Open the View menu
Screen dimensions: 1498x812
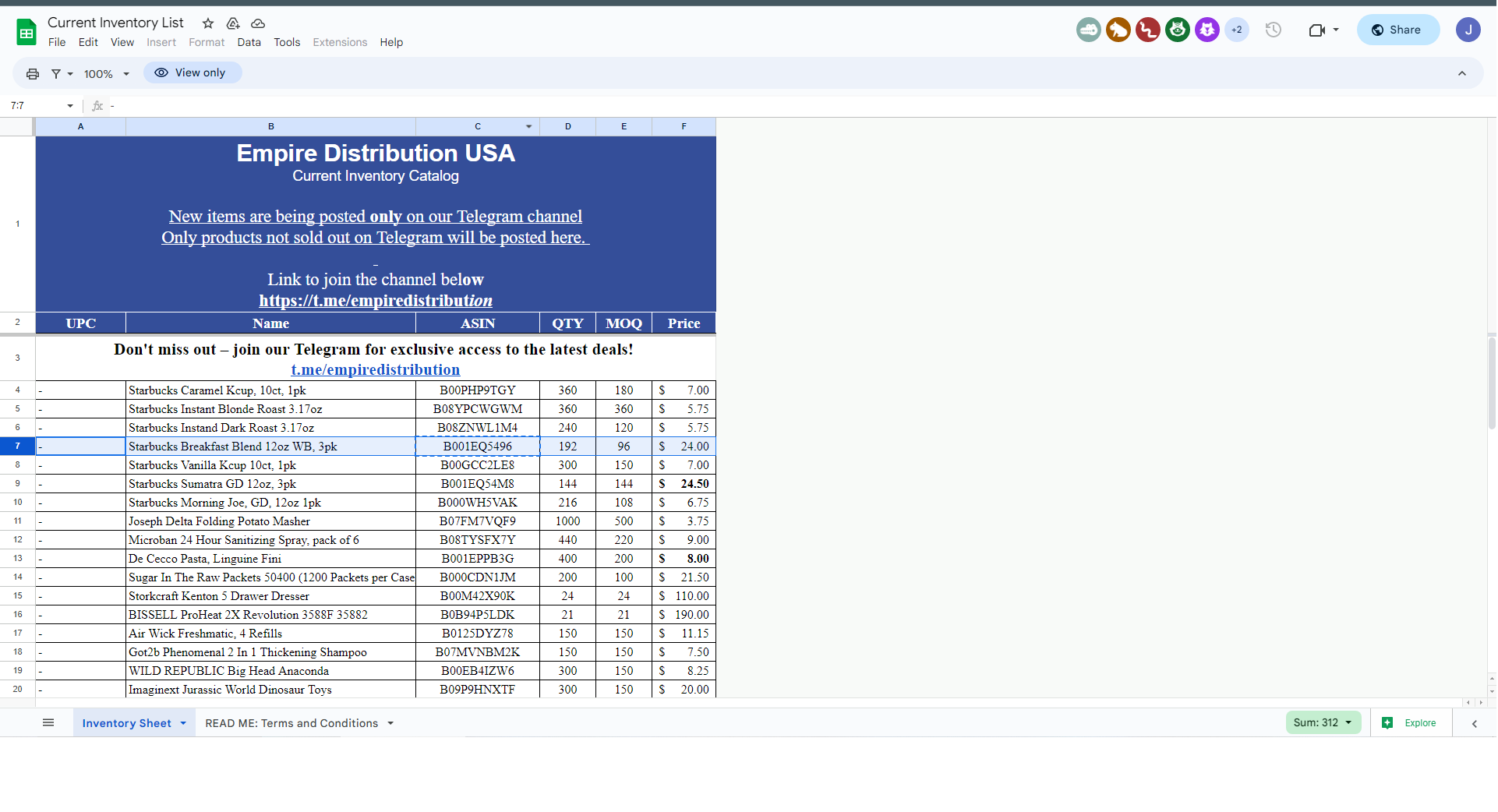122,42
